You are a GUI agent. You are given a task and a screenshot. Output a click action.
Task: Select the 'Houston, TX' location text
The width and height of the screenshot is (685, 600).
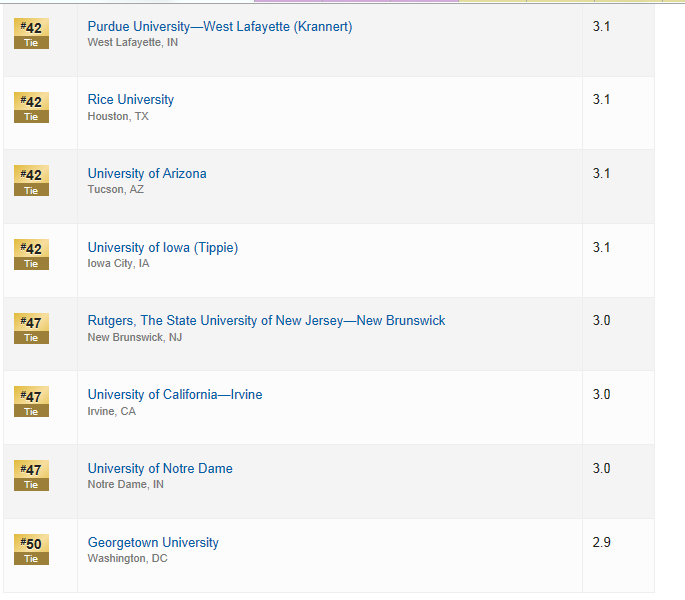point(118,116)
